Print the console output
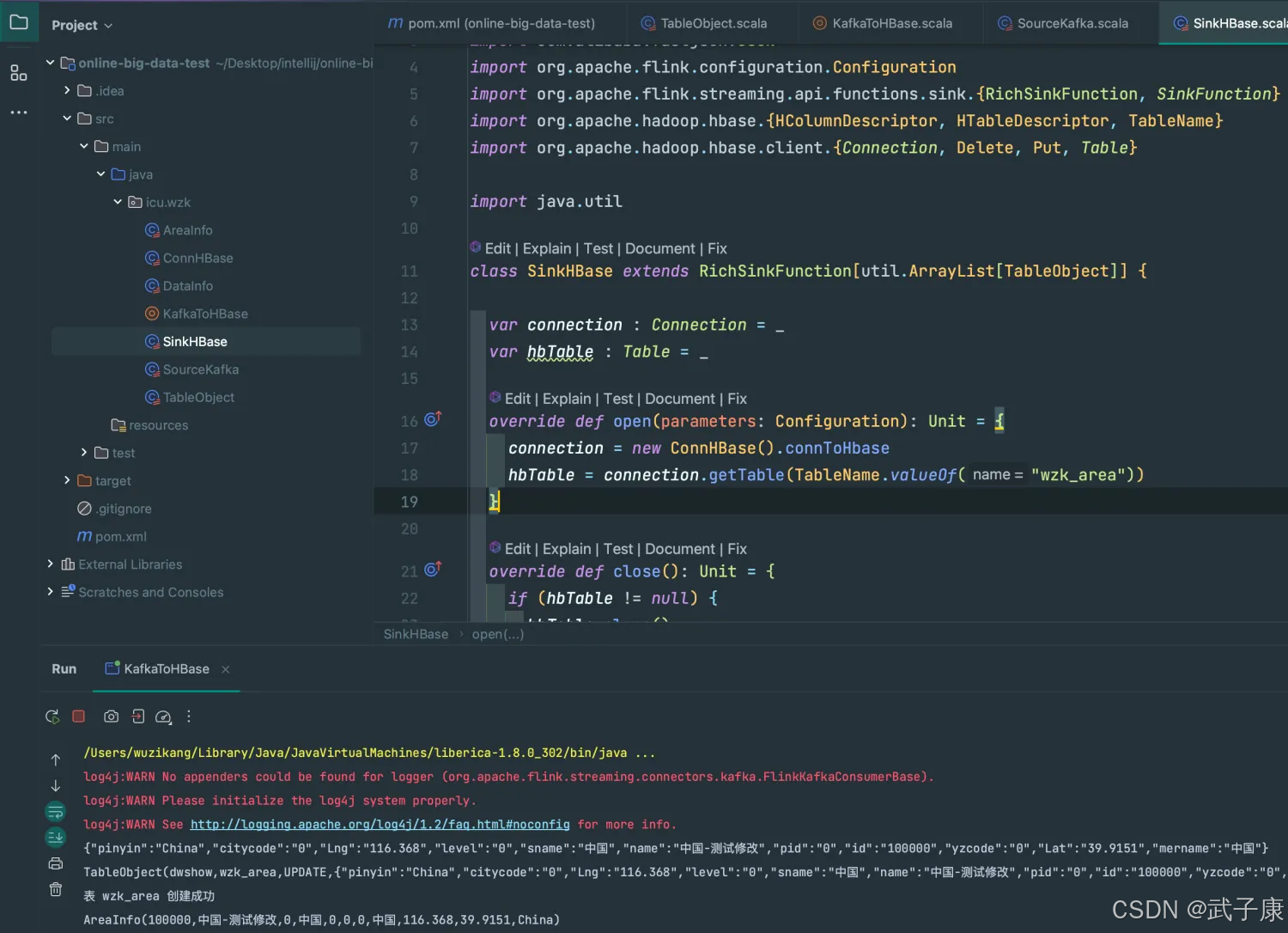Image resolution: width=1288 pixels, height=933 pixels. (x=56, y=863)
